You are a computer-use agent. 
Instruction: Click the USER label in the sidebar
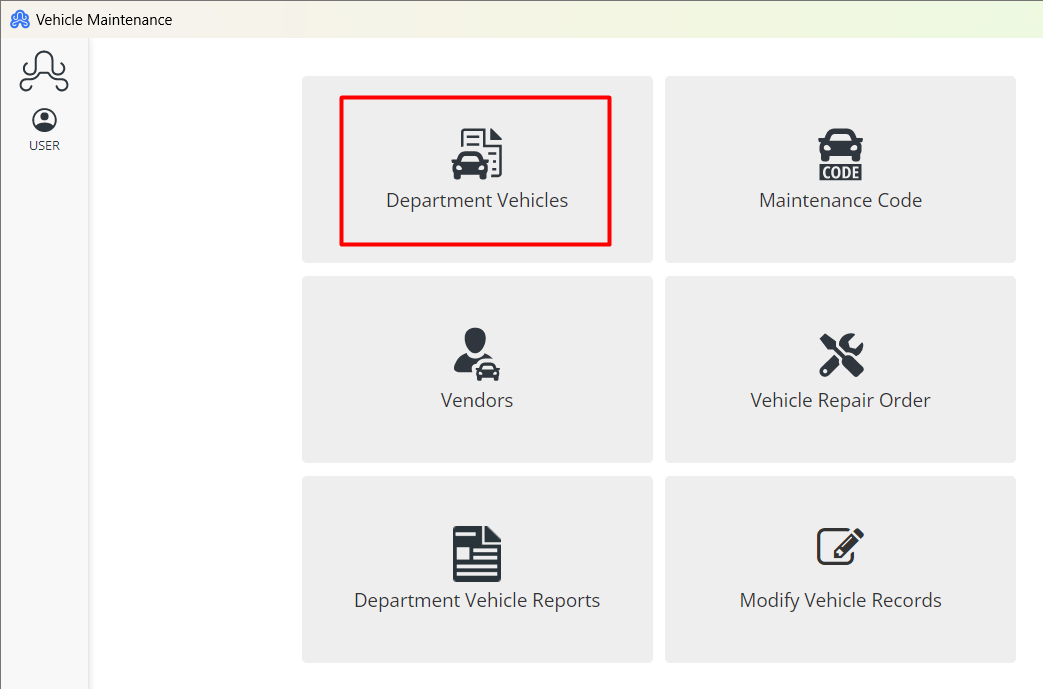(44, 145)
